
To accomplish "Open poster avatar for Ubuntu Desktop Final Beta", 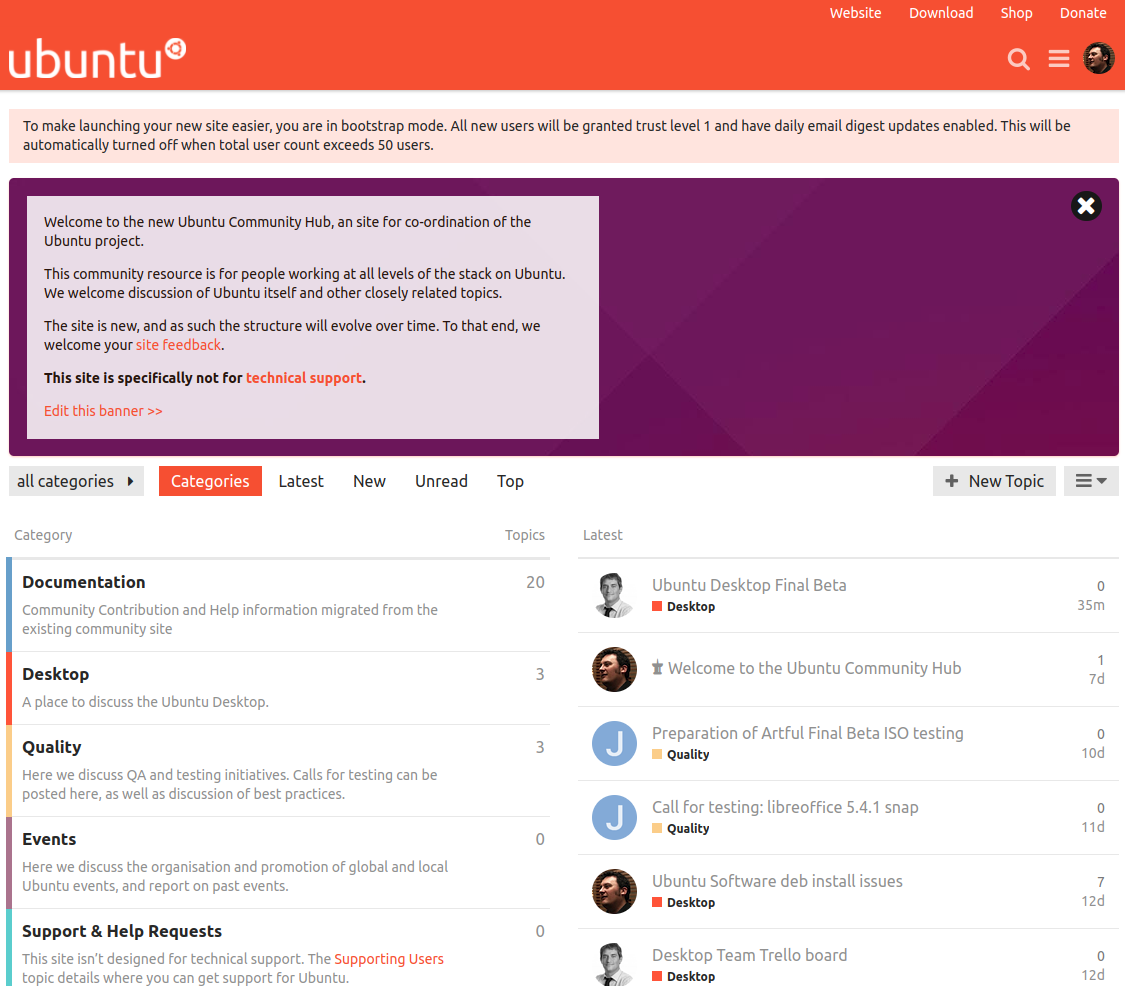I will coord(614,595).
